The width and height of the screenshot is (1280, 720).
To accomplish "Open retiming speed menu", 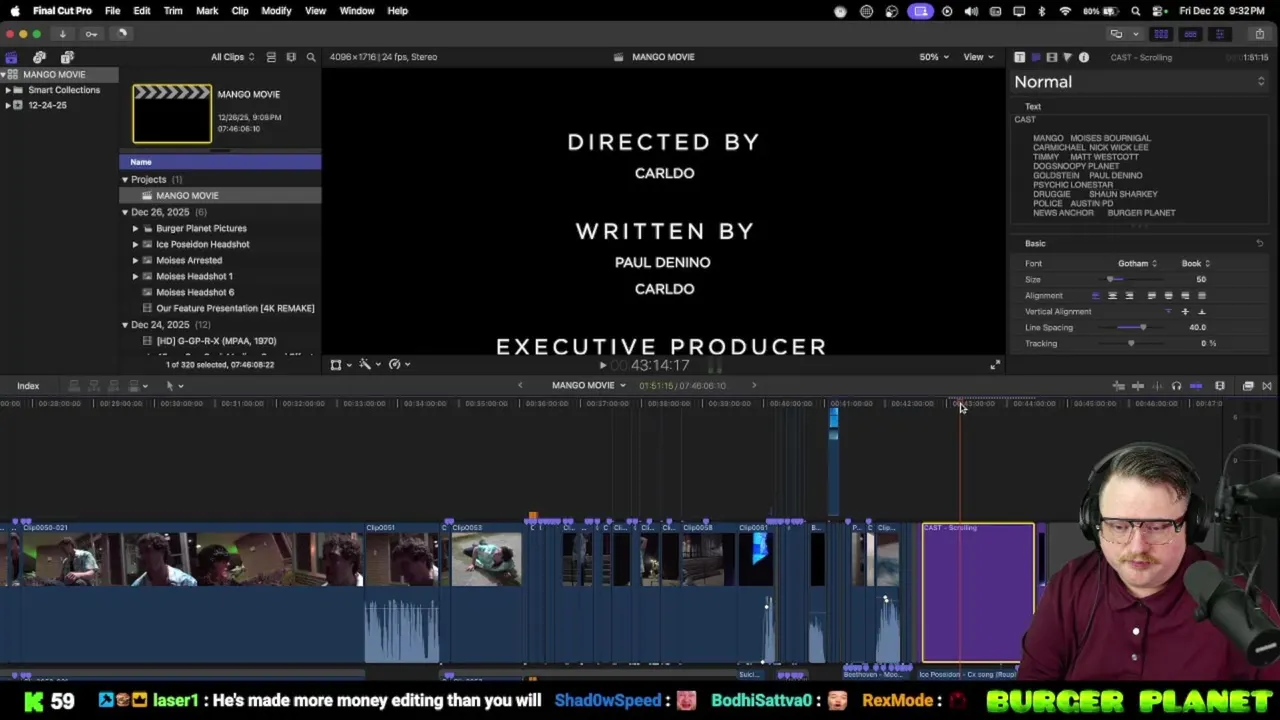I will coord(398,365).
